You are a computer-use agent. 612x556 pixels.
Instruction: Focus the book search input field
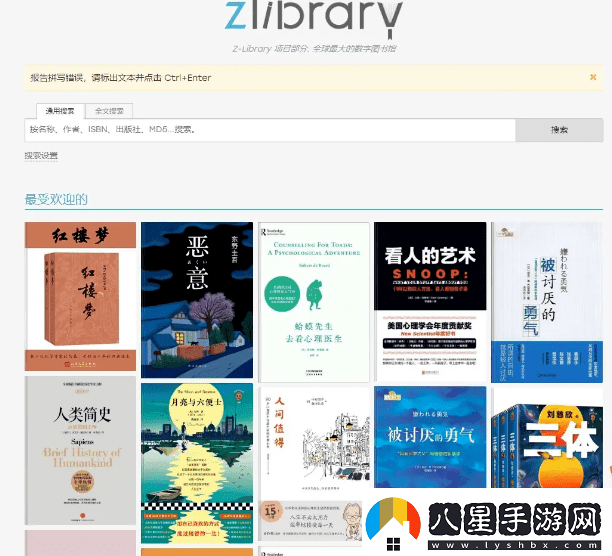tap(270, 130)
